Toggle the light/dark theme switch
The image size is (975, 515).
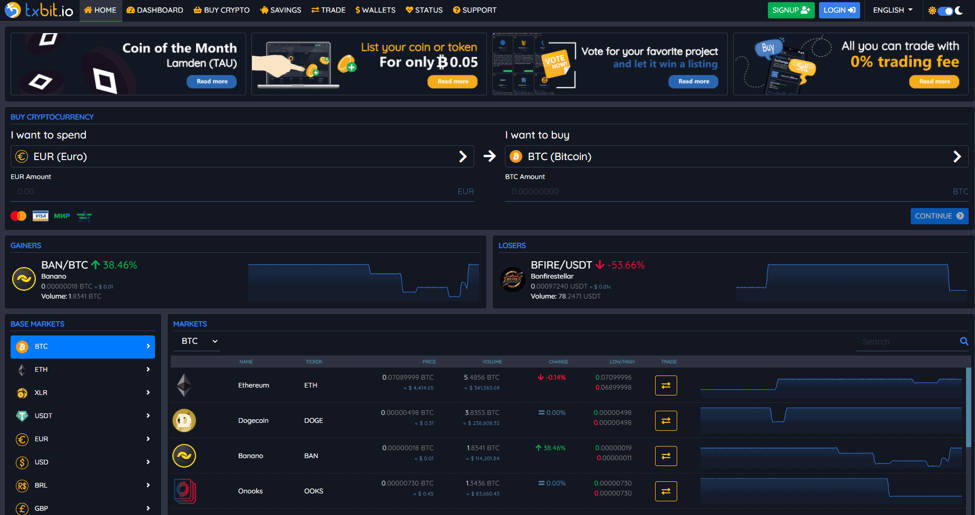tap(945, 11)
